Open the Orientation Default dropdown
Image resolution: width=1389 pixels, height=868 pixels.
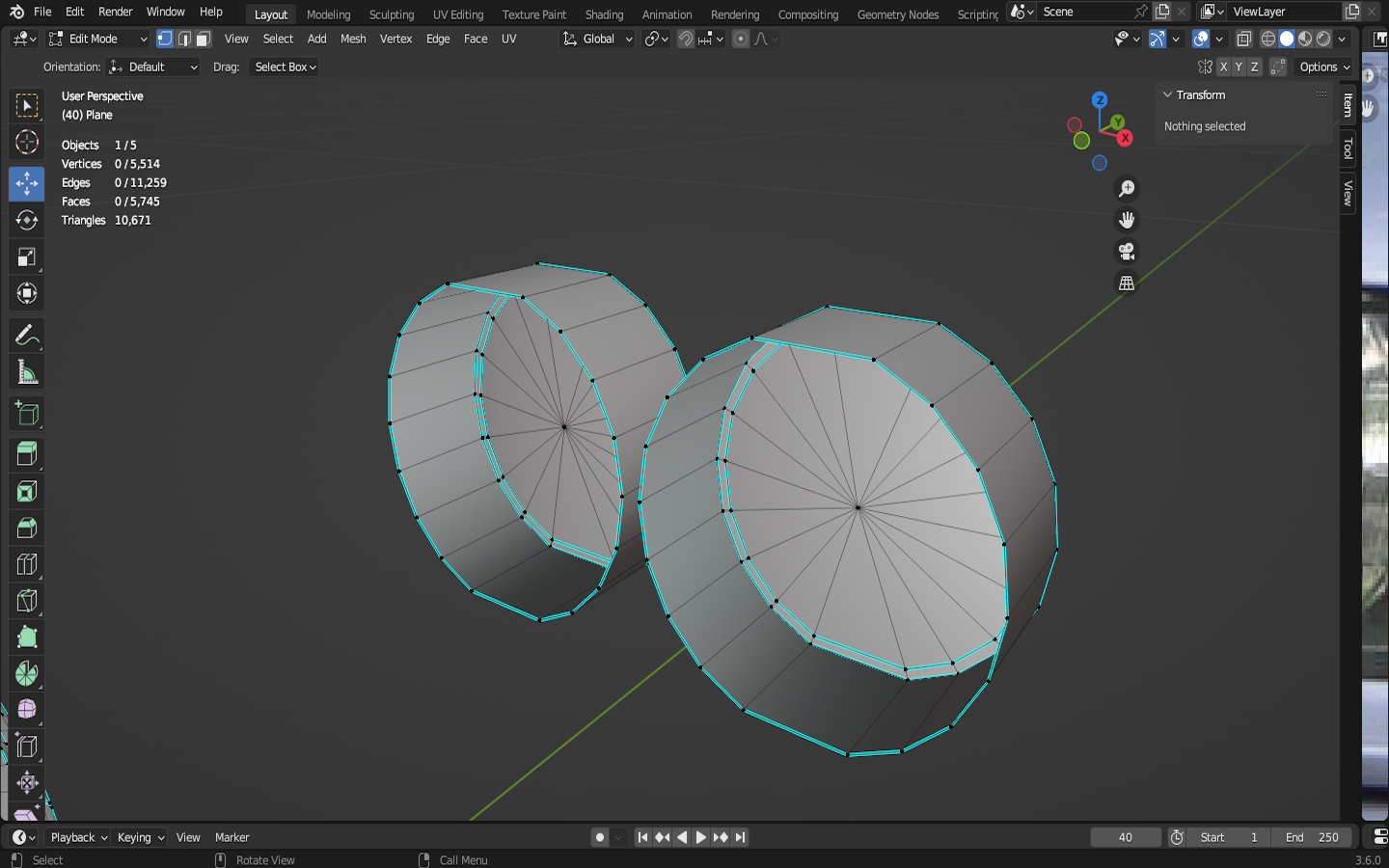(154, 67)
